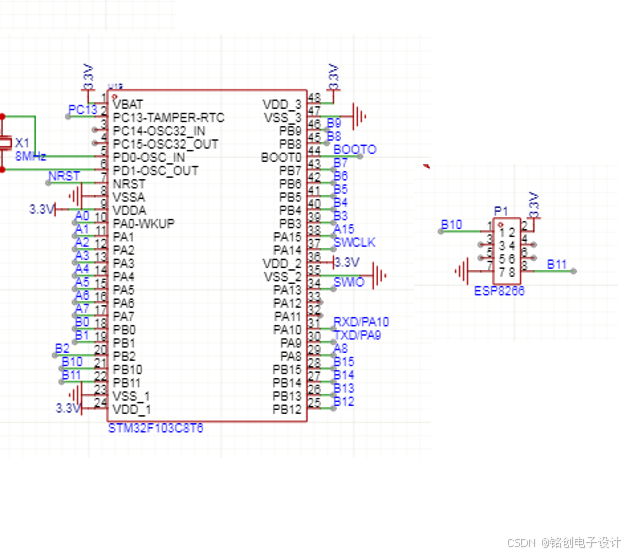Click the X1 designator text
The image size is (627, 554).
coord(22,143)
